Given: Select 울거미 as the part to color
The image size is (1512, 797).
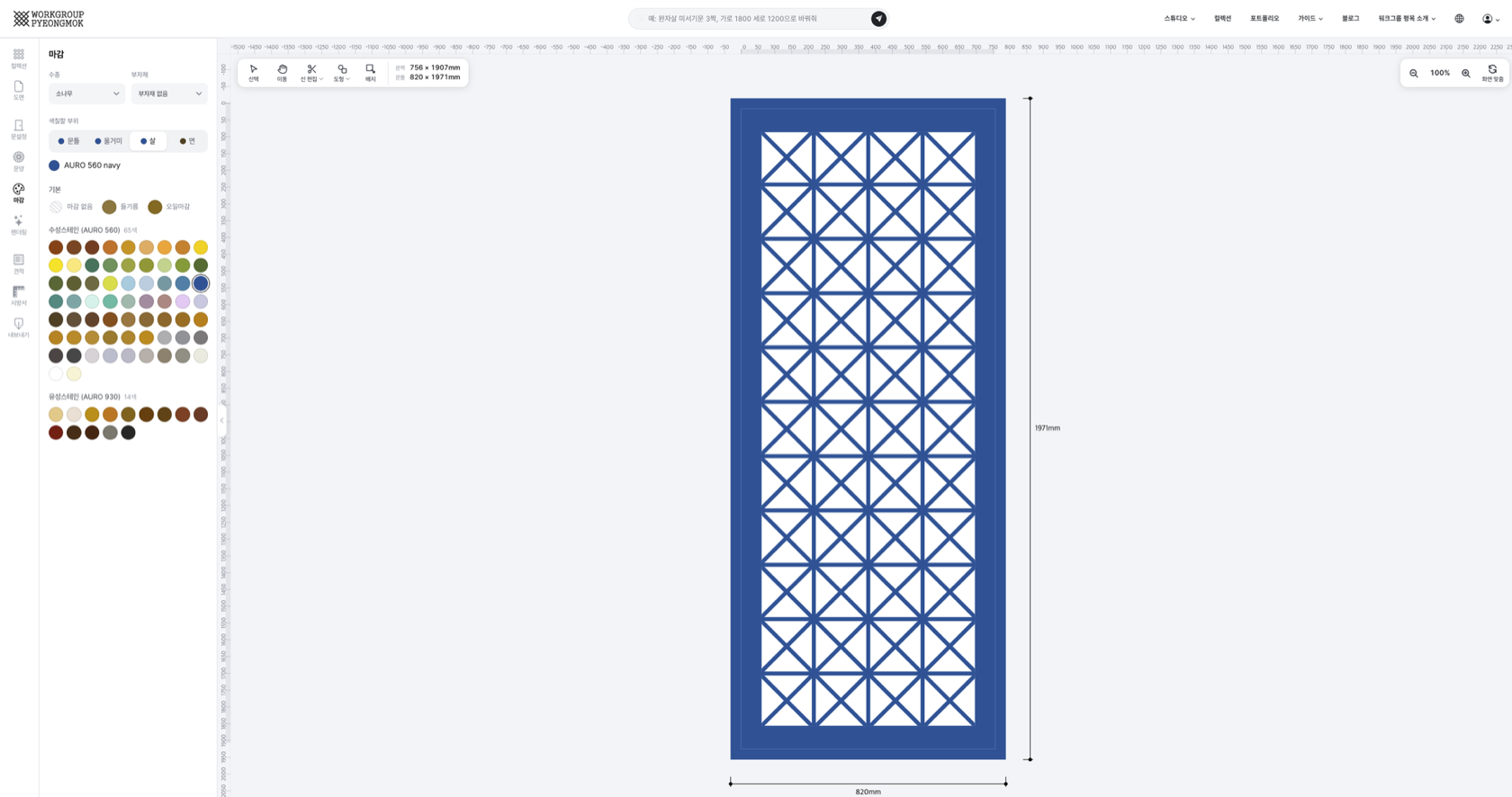Looking at the screenshot, I should [x=108, y=141].
